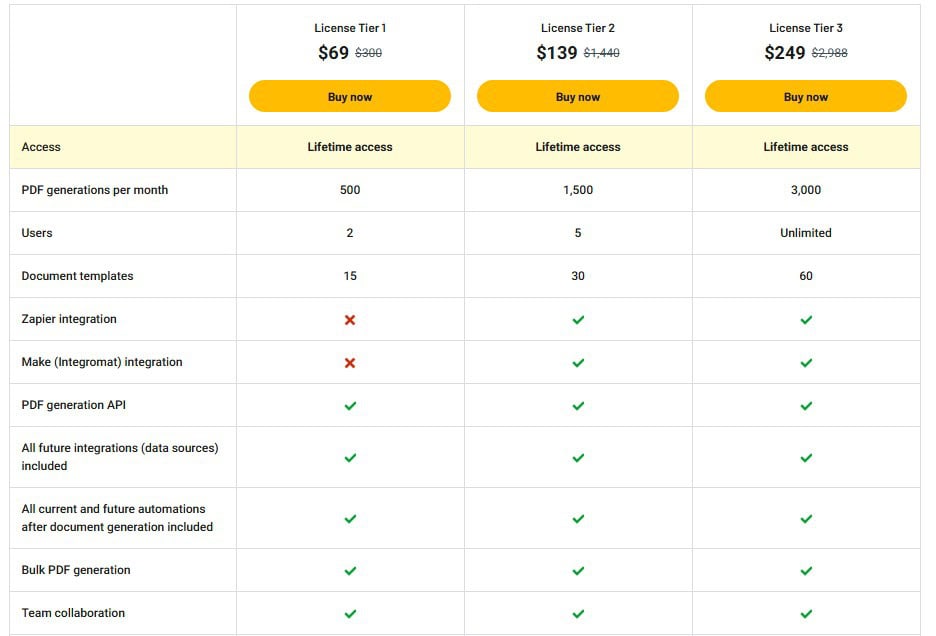Image resolution: width=936 pixels, height=636 pixels.
Task: Click the Tier 2 checkmark for Make integration
Action: [x=577, y=362]
